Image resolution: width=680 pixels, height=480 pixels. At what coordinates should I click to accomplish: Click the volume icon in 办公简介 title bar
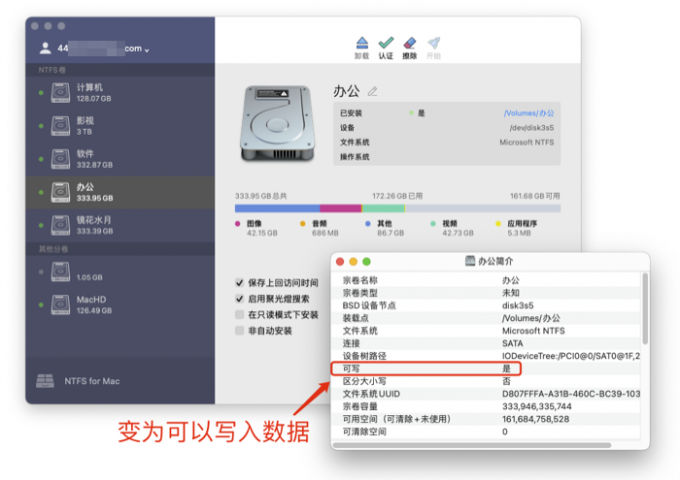coord(470,261)
